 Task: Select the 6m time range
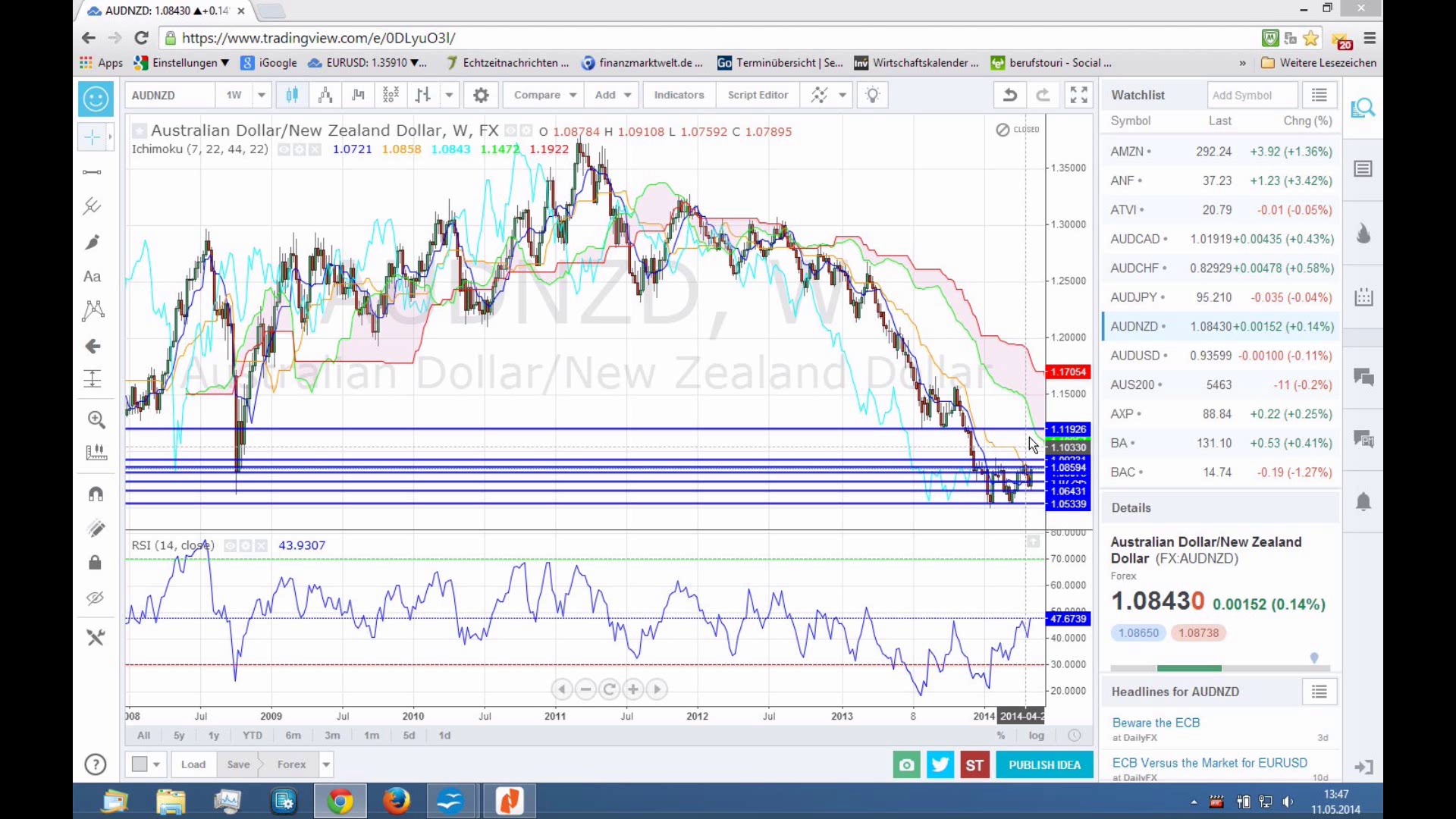coord(293,735)
